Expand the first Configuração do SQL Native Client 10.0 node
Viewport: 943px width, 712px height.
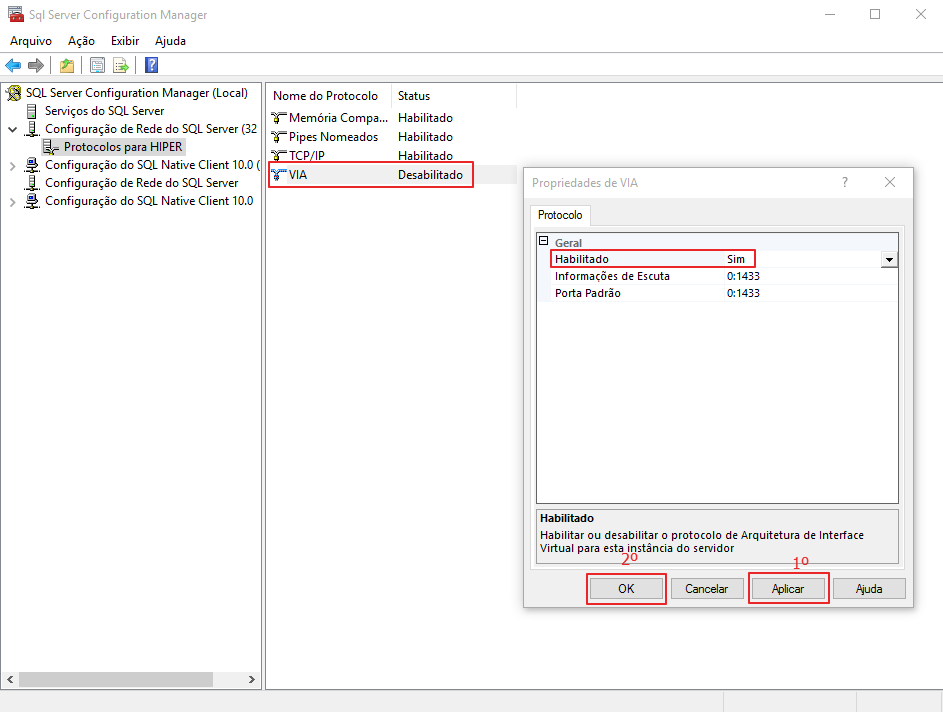[12, 166]
